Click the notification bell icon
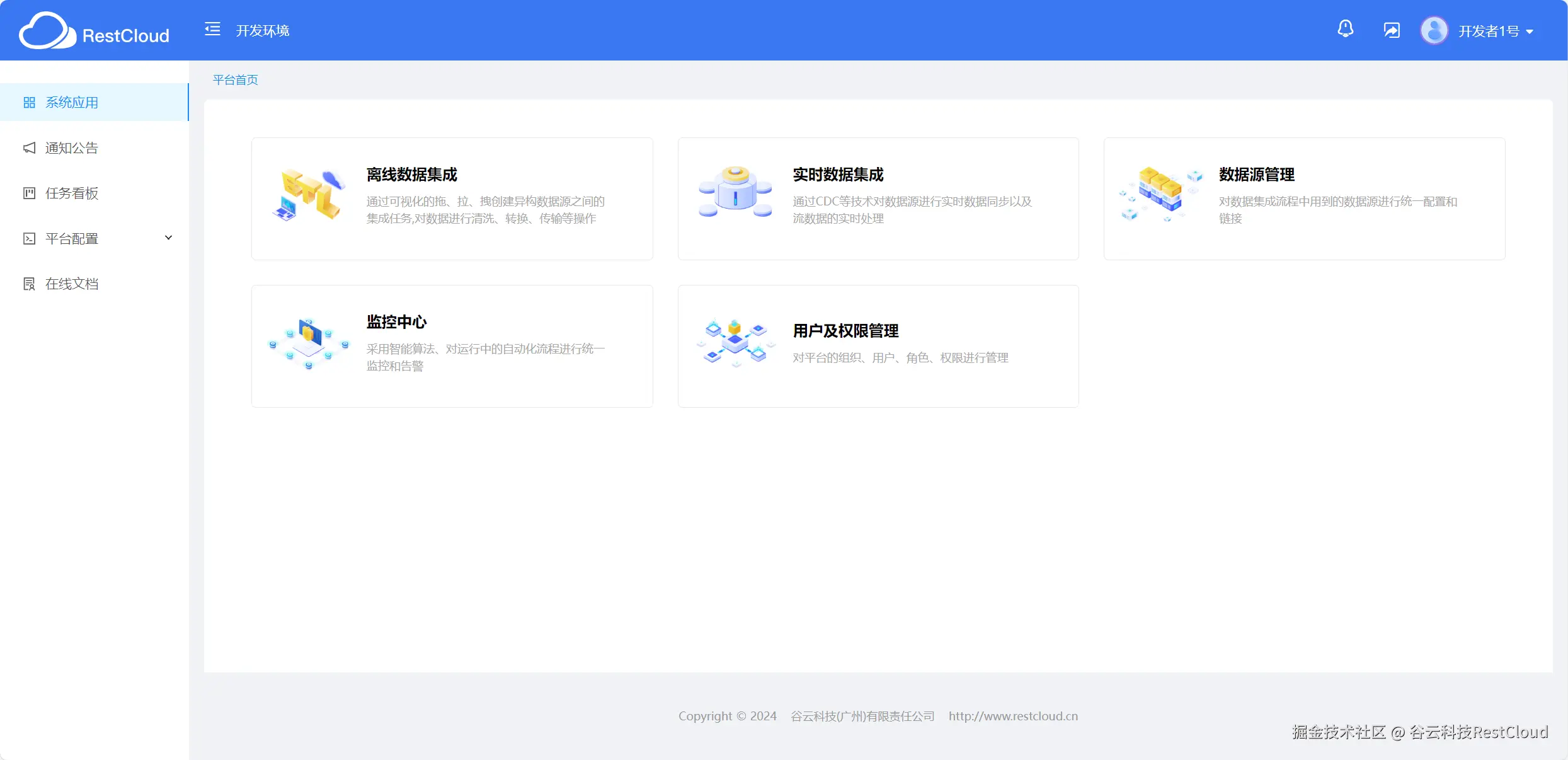1568x760 pixels. (1345, 29)
